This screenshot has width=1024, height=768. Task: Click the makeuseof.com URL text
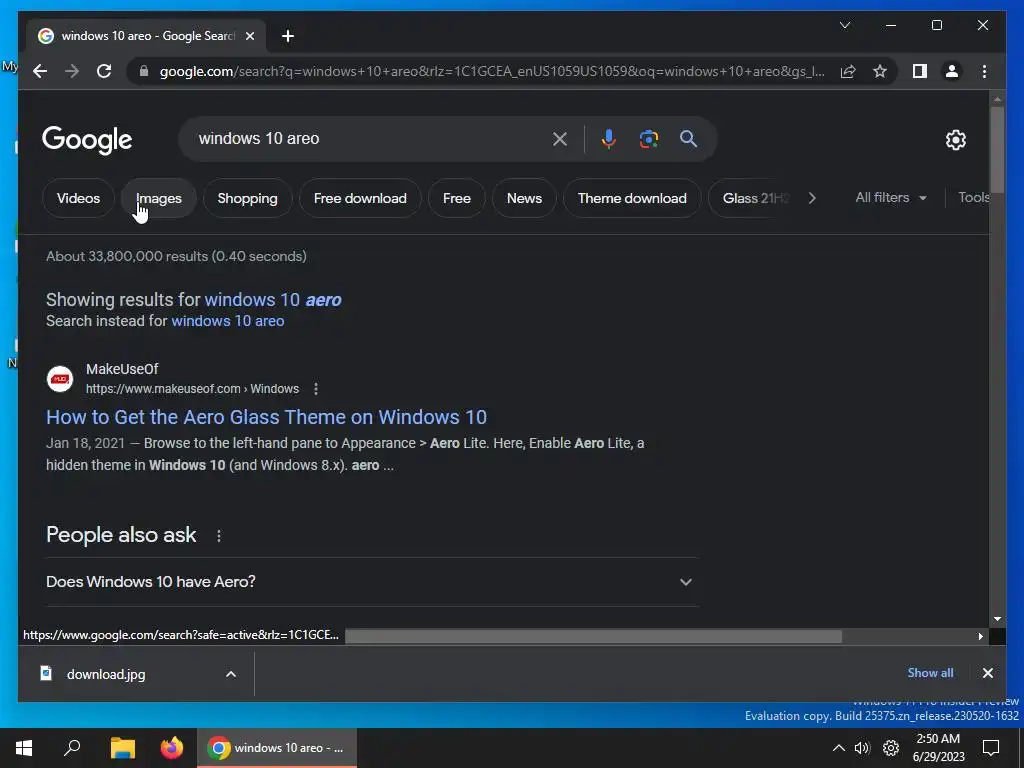(x=193, y=389)
